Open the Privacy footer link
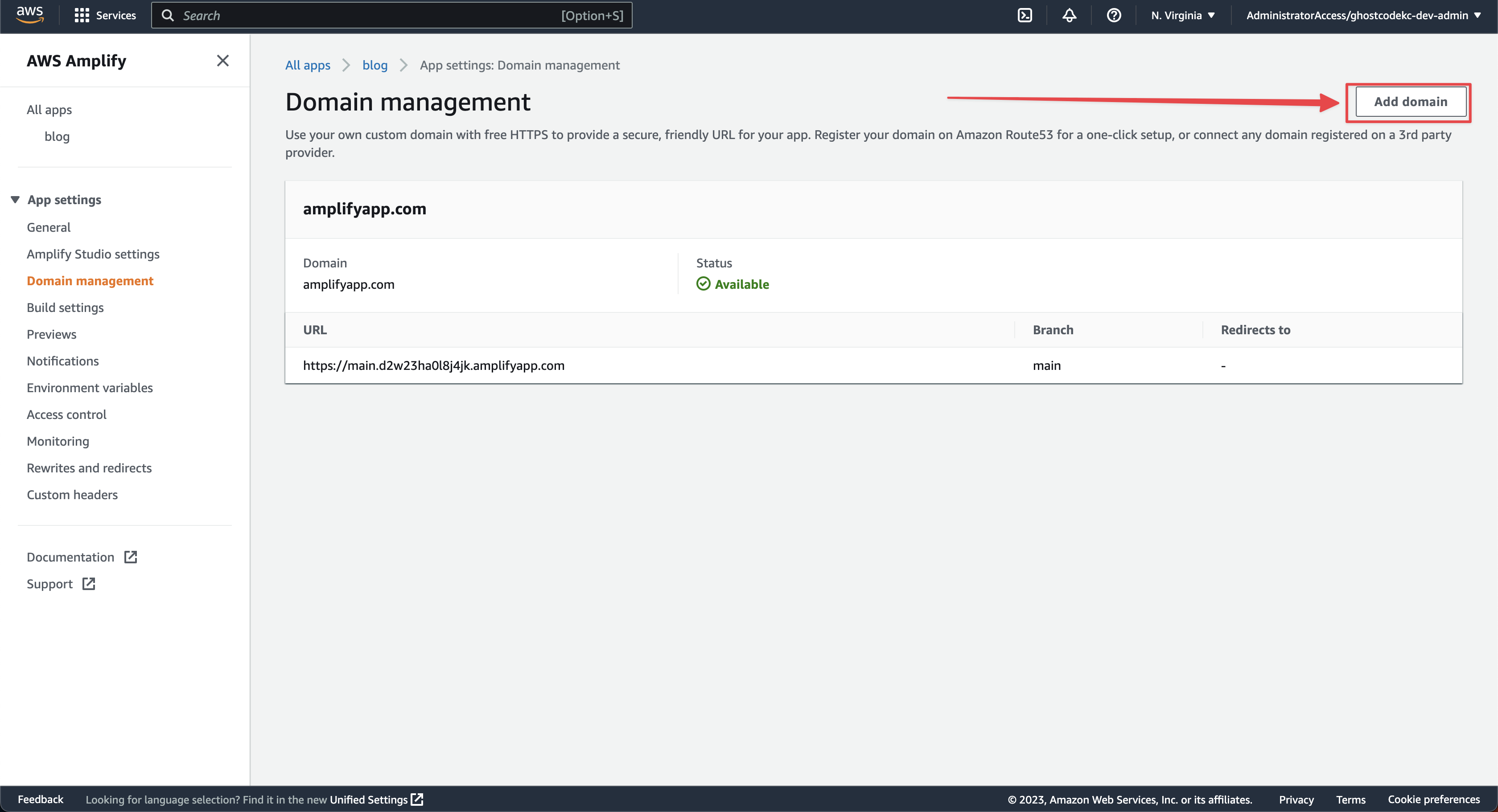Viewport: 1498px width, 812px height. click(x=1296, y=799)
